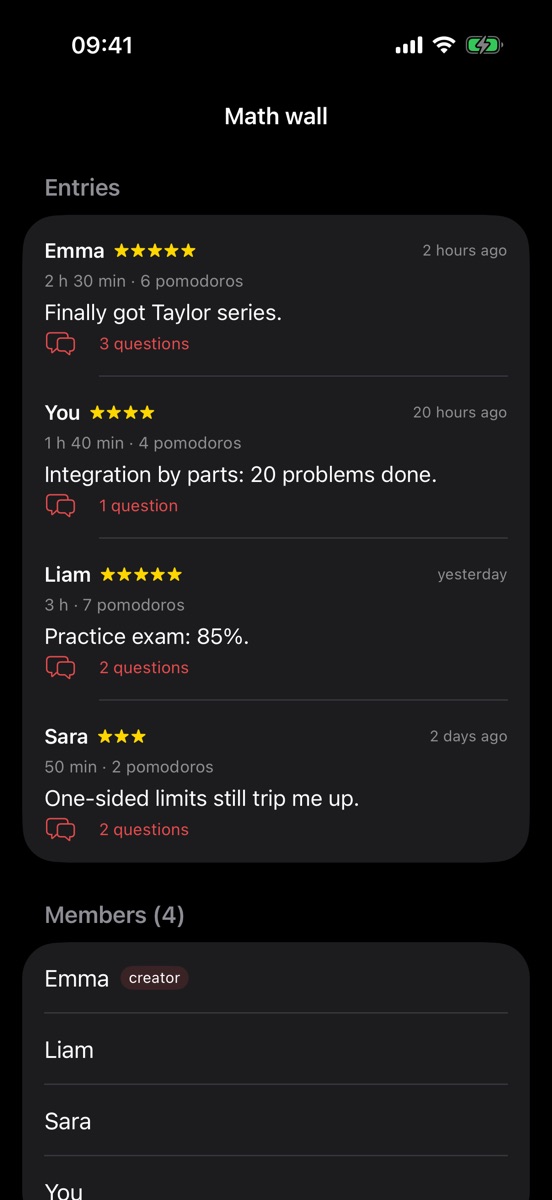This screenshot has height=1200, width=552.
Task: Tap the chat bubbles icon on Sara's entry
Action: point(60,830)
